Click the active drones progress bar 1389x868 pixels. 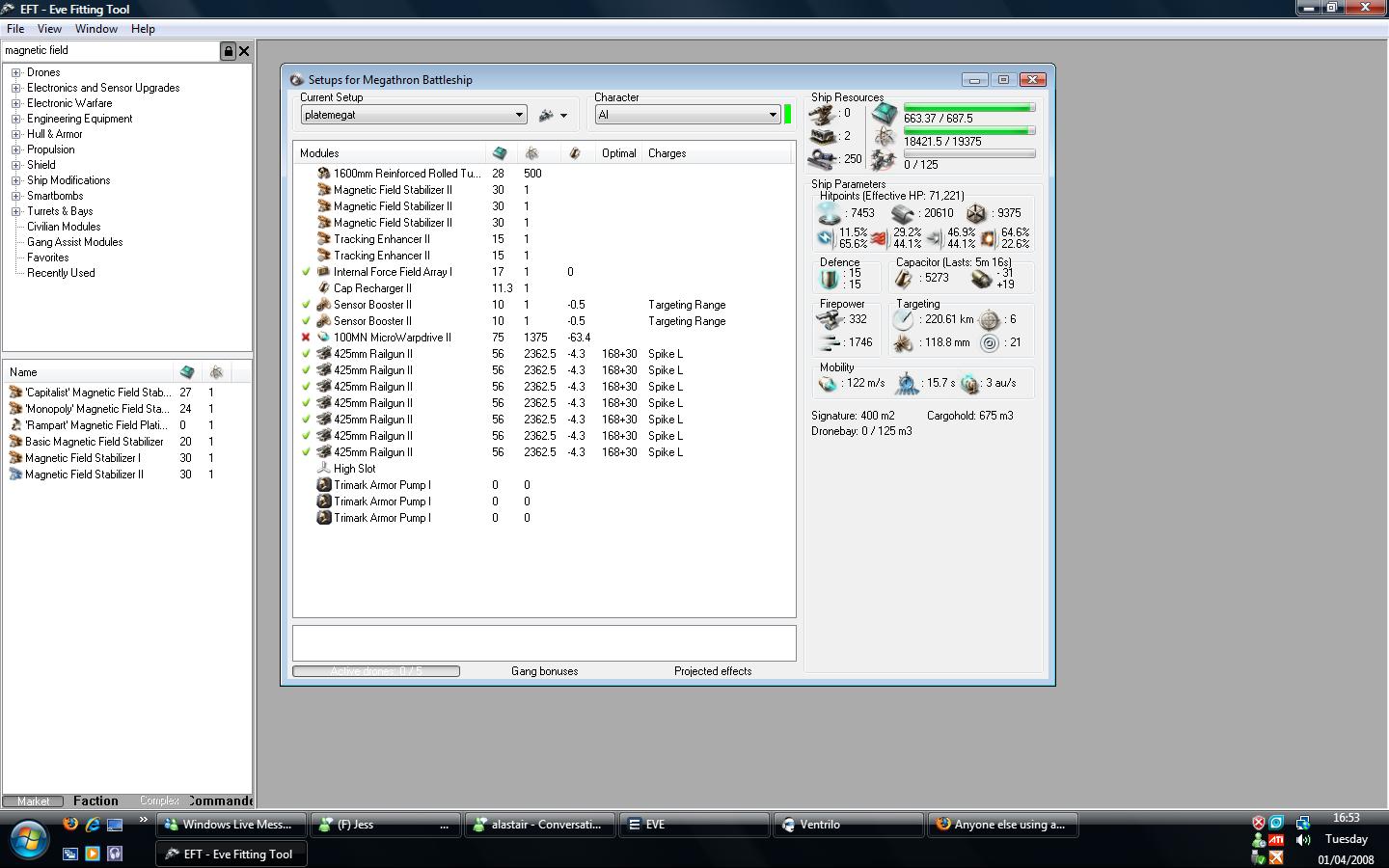pos(376,671)
